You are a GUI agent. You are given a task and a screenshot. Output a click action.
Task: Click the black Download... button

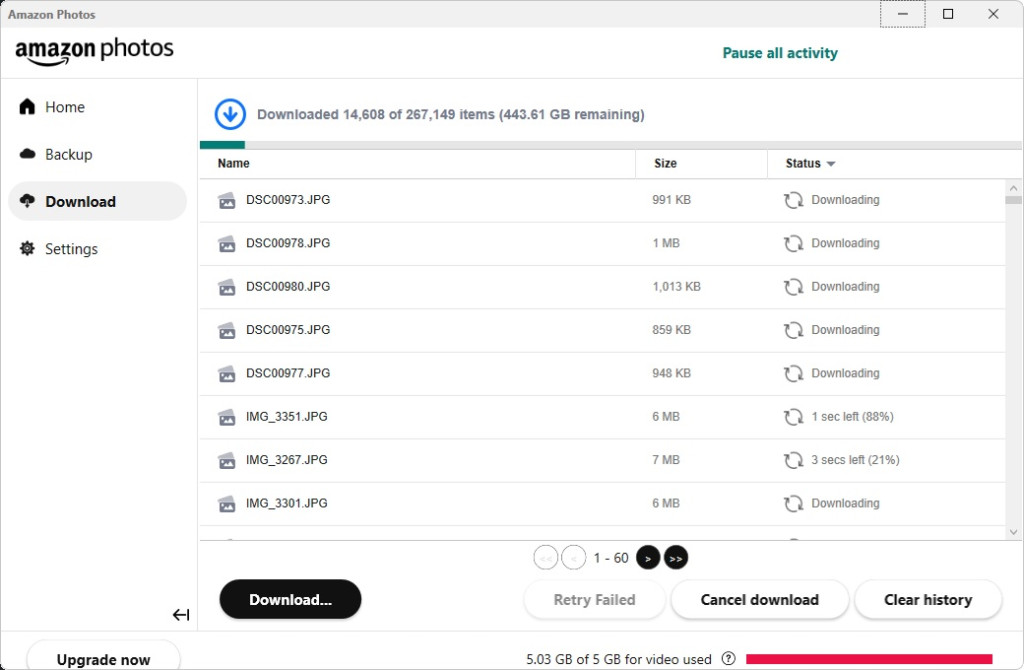click(x=290, y=599)
